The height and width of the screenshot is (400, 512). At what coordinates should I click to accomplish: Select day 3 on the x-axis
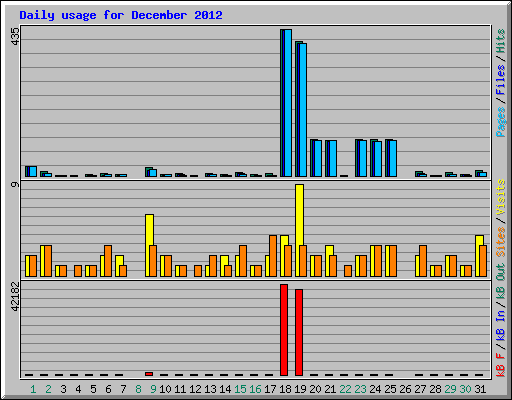pos(63,389)
